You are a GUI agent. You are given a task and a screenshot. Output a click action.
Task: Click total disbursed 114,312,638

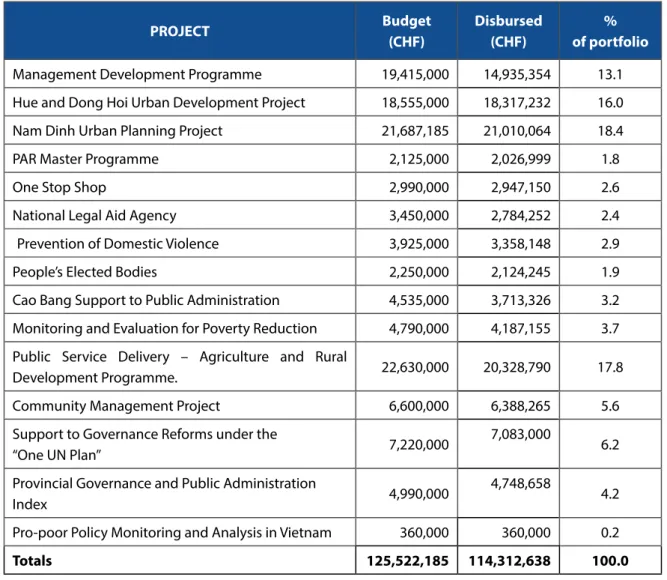[x=510, y=561]
